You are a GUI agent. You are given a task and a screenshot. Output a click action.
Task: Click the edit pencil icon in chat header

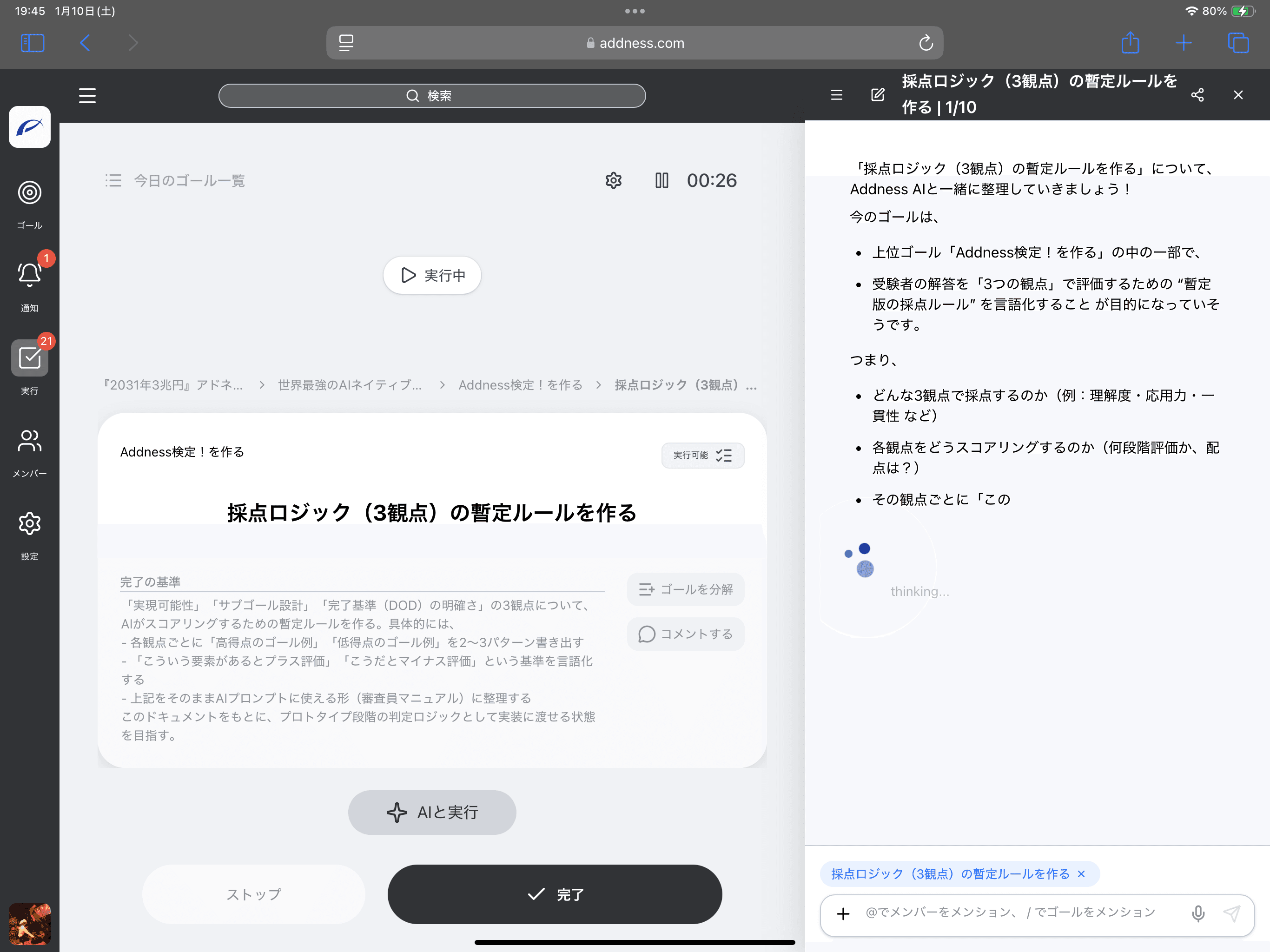pyautogui.click(x=877, y=95)
